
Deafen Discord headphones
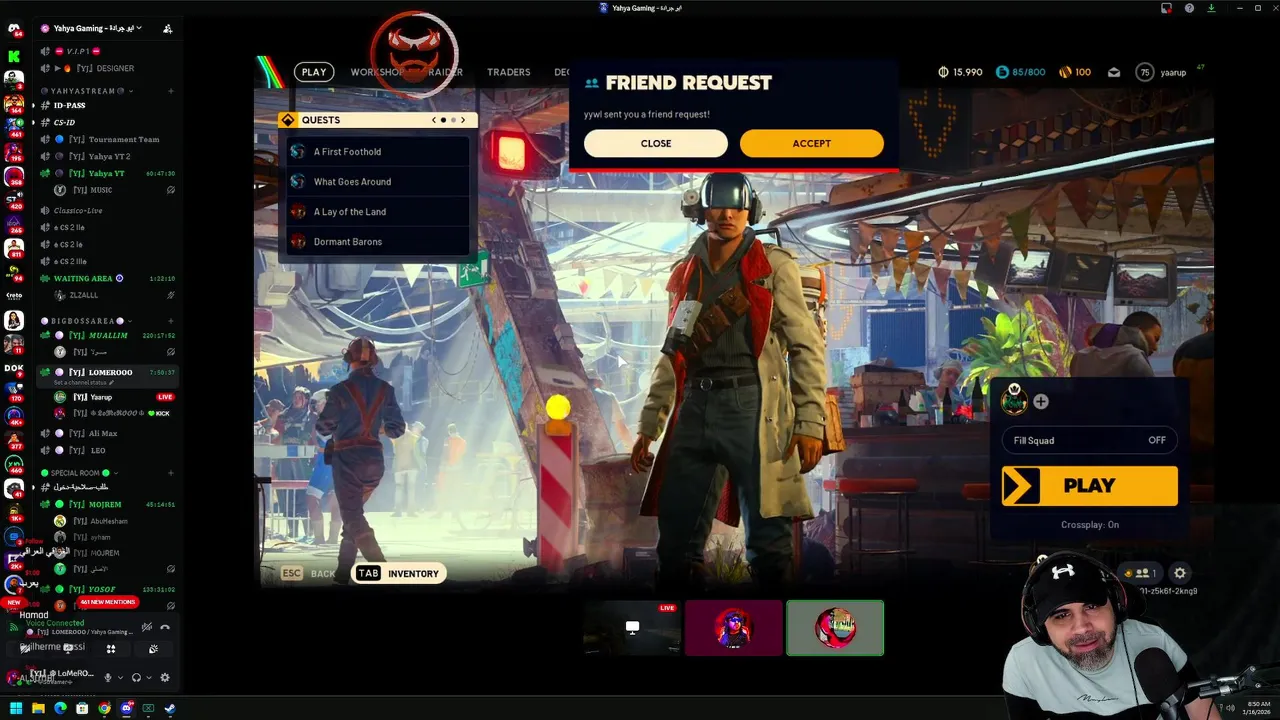click(136, 677)
